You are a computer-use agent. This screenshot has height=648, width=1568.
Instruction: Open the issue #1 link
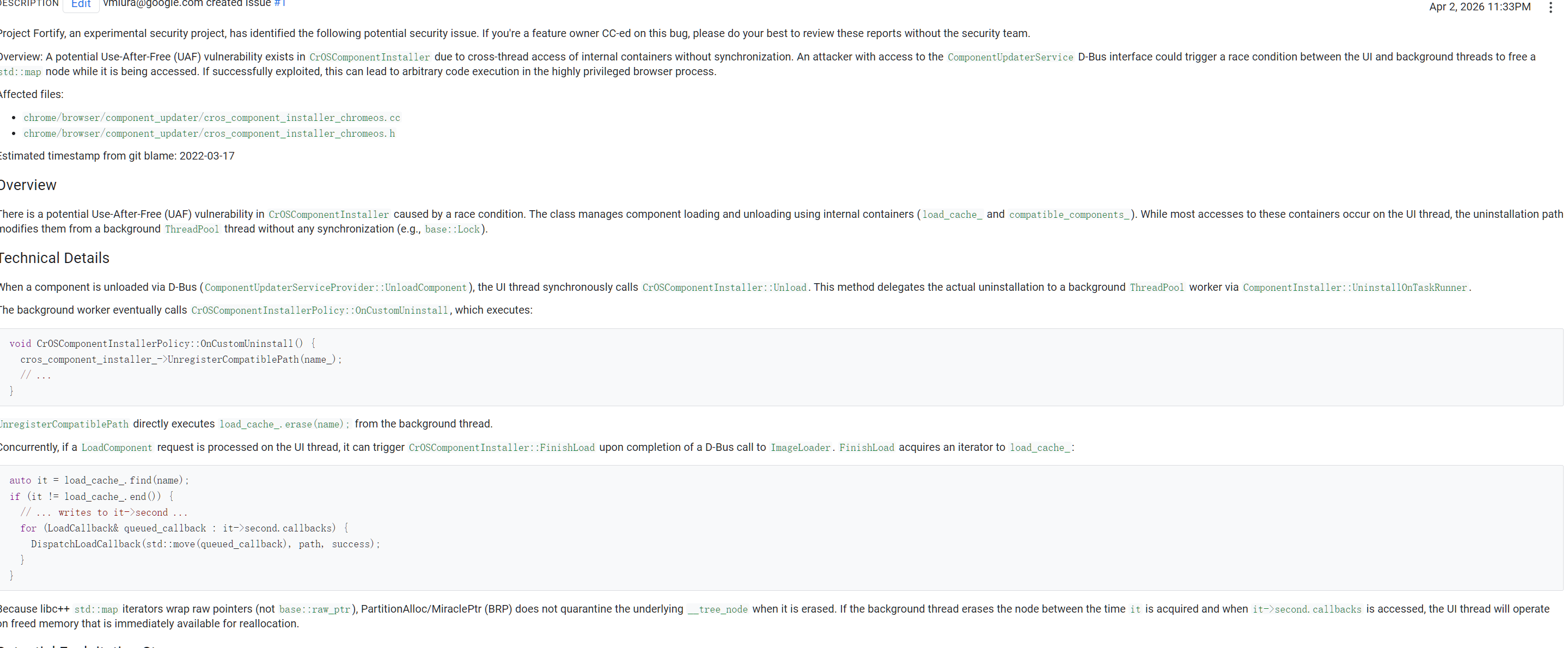pyautogui.click(x=279, y=4)
